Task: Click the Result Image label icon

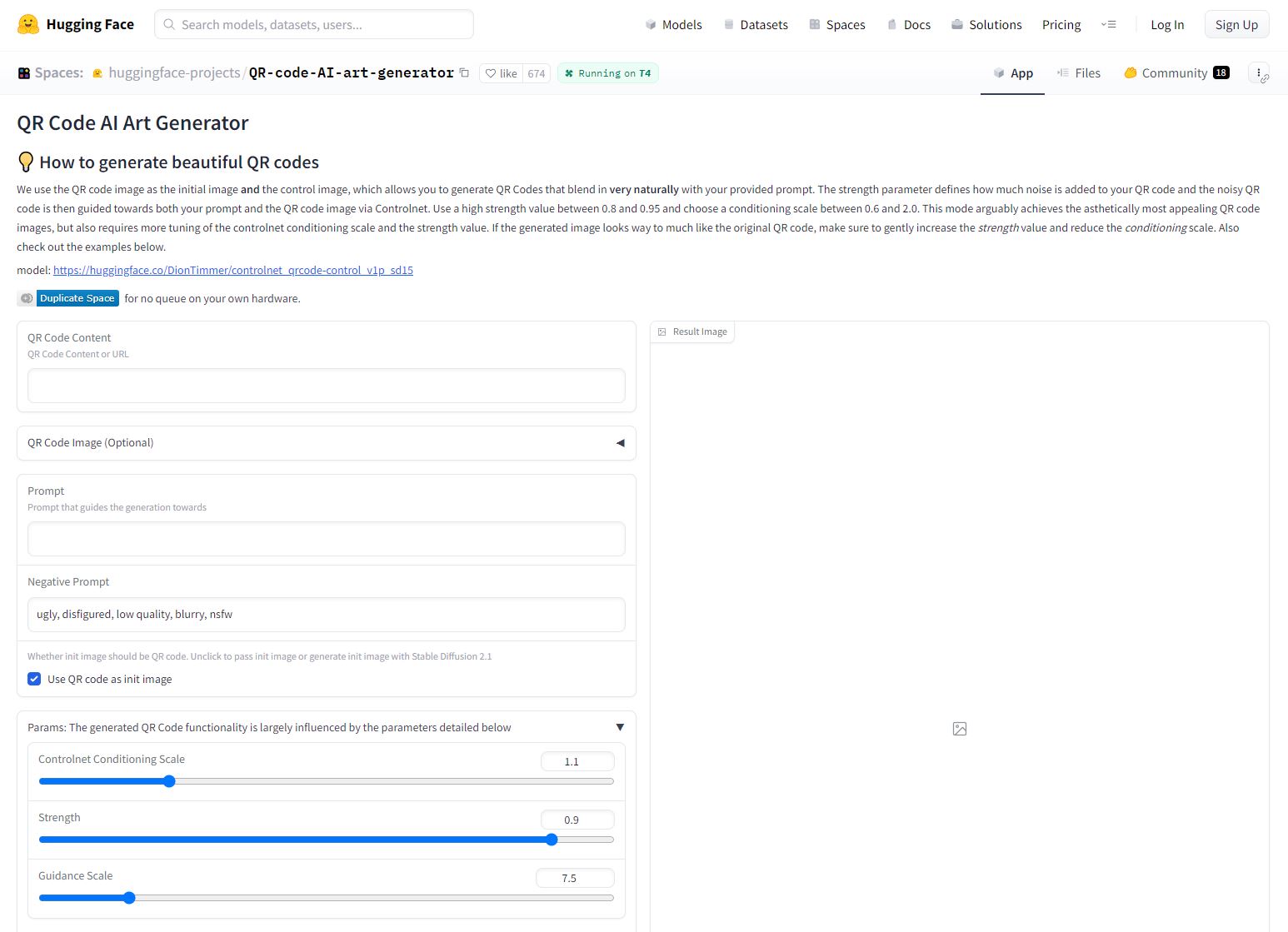Action: tap(662, 331)
